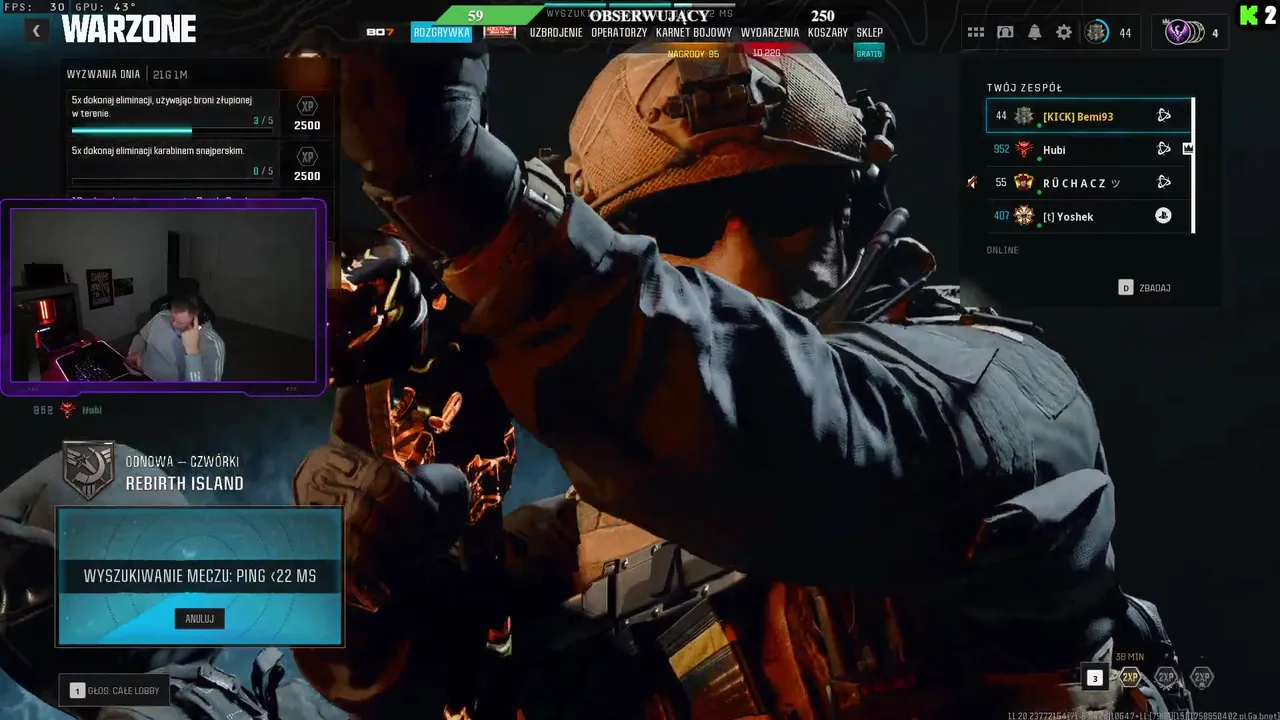Click the 'Wyzwania dnia' header
Viewport: 1280px width, 720px height.
click(103, 74)
